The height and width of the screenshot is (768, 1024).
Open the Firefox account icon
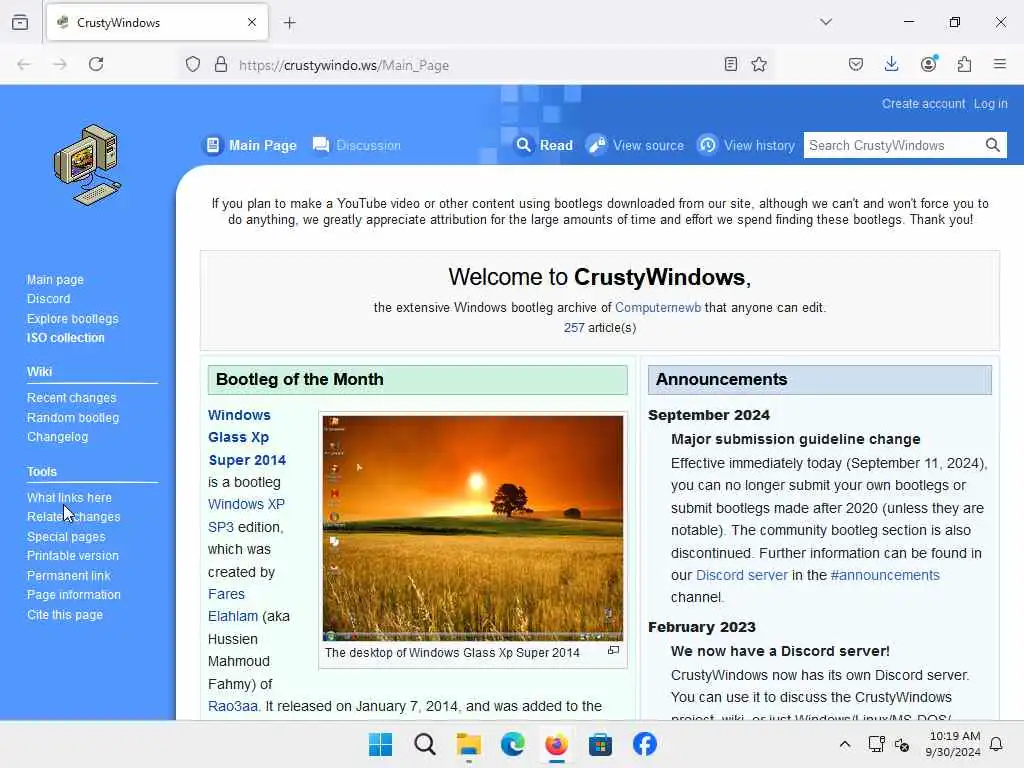929,64
